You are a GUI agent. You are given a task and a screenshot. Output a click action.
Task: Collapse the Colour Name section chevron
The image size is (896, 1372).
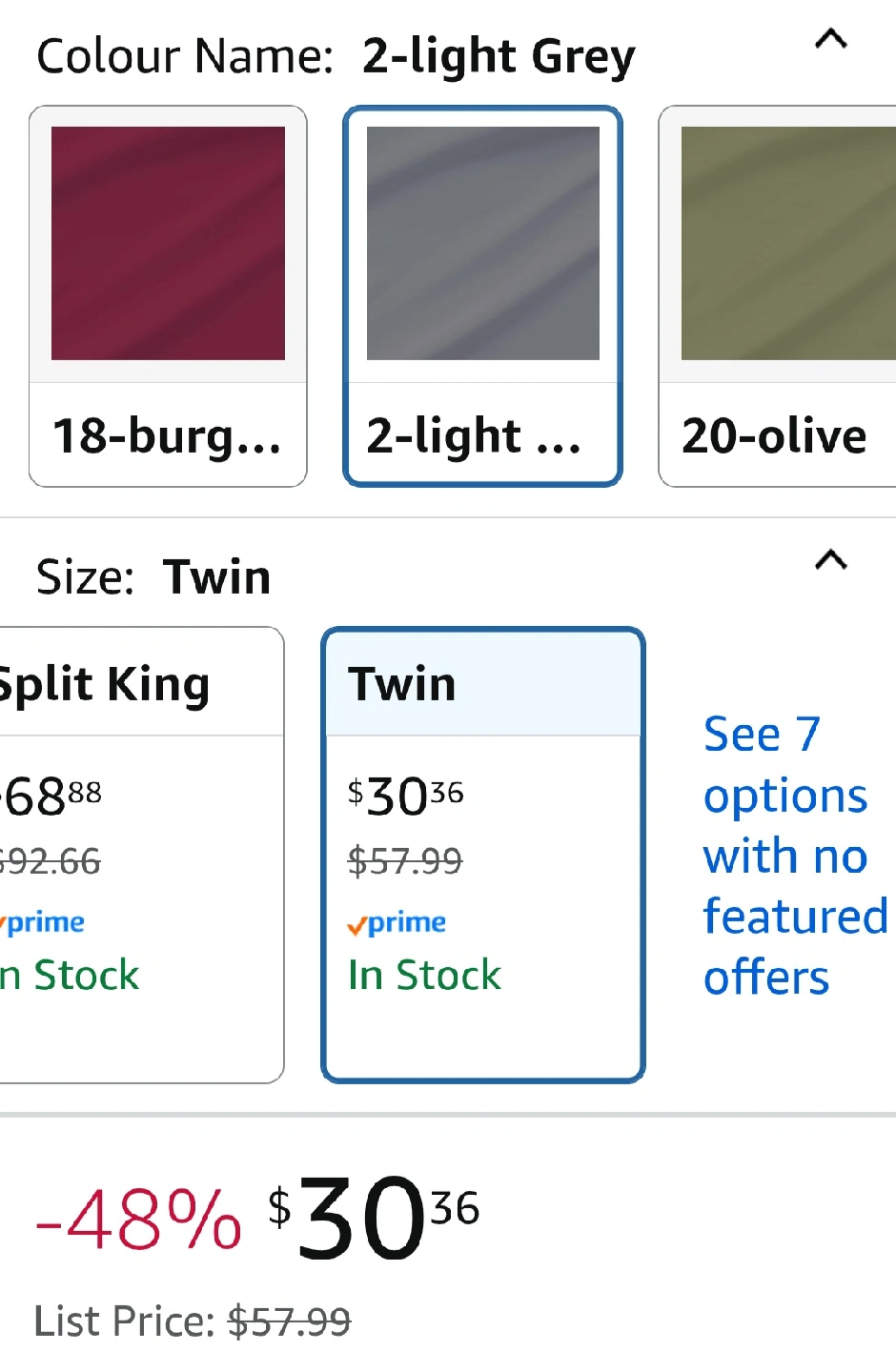[831, 39]
